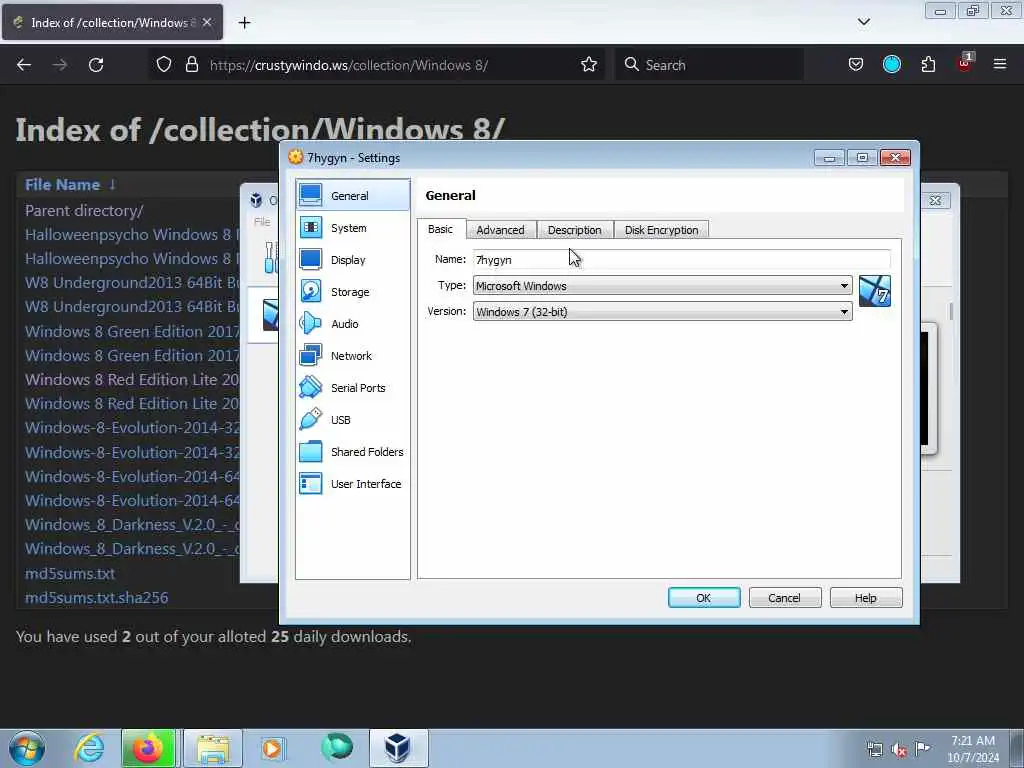This screenshot has width=1024, height=768.
Task: Switch to the Basic tab
Action: click(x=440, y=229)
